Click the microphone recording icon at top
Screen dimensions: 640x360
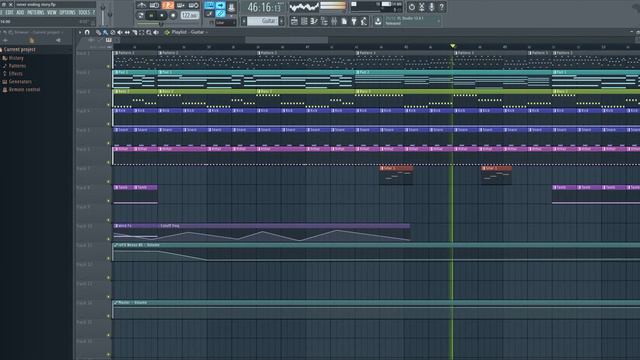431,7
